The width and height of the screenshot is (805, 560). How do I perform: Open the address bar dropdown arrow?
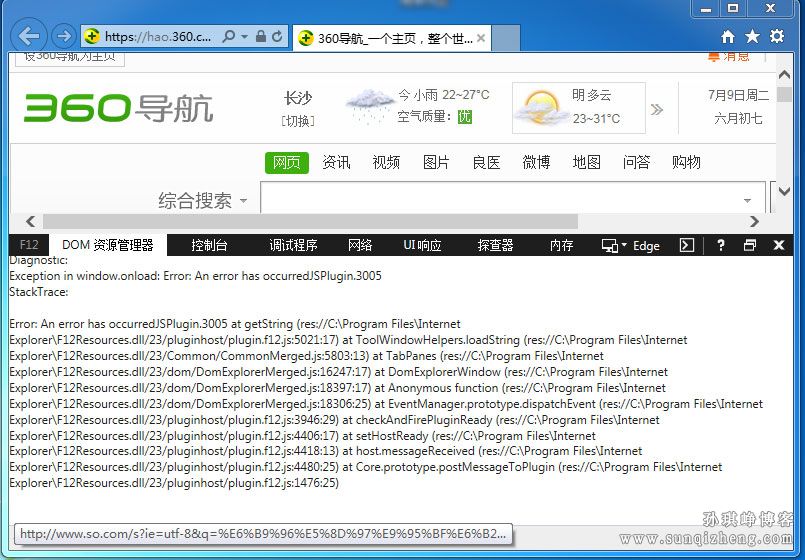(244, 36)
